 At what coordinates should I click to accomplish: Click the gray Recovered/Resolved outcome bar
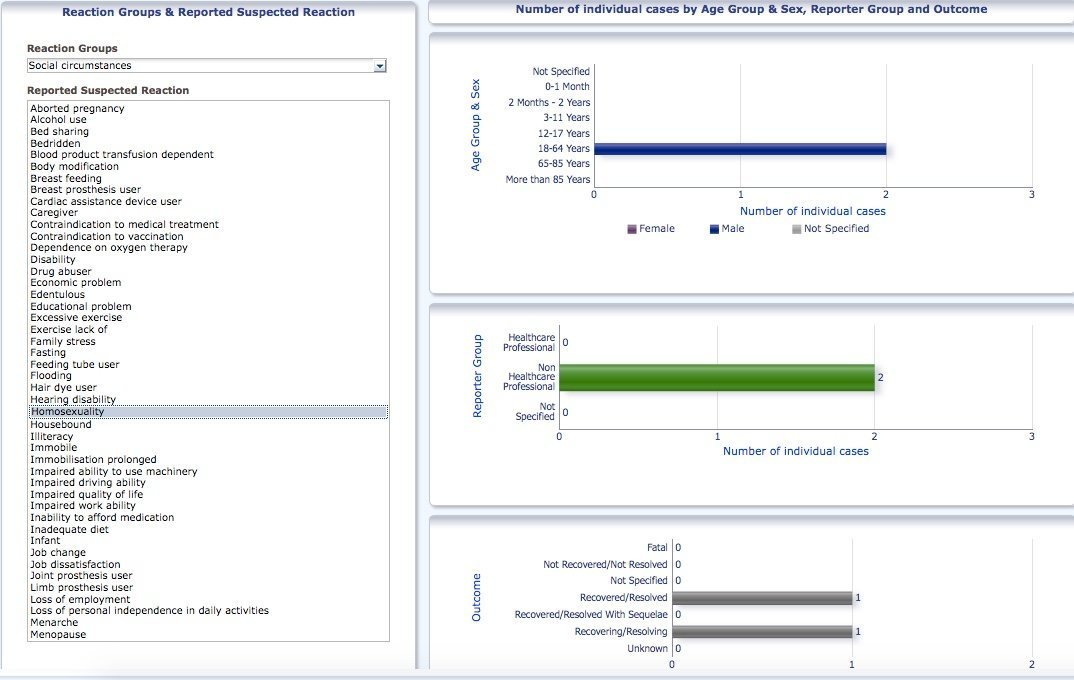(762, 598)
